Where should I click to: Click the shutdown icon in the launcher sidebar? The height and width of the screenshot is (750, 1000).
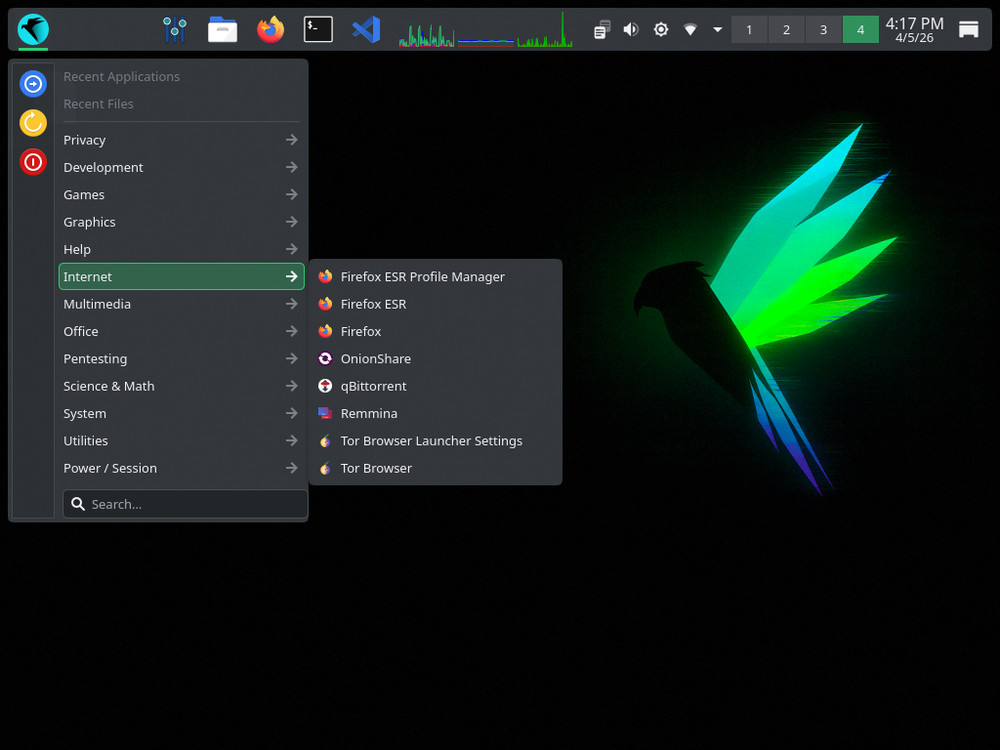32,162
